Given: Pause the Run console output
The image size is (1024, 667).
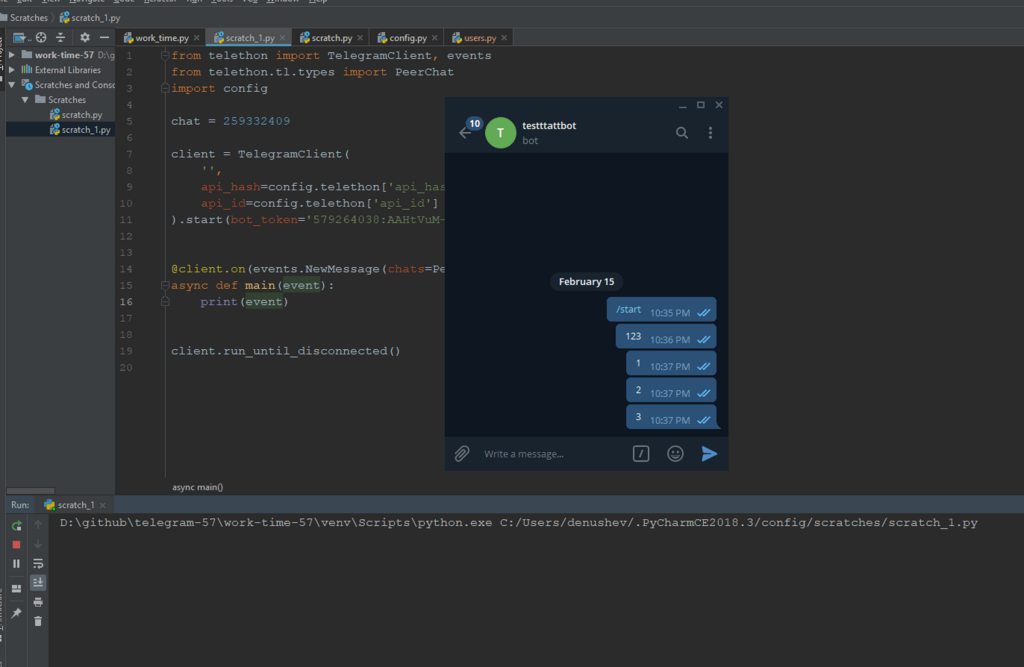Looking at the screenshot, I should click(16, 563).
